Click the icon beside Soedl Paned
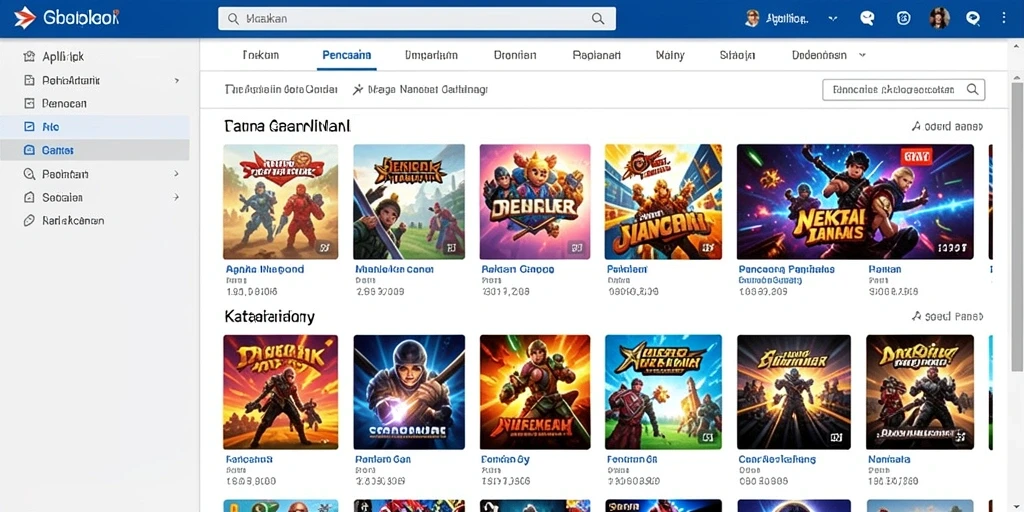 [x=916, y=317]
